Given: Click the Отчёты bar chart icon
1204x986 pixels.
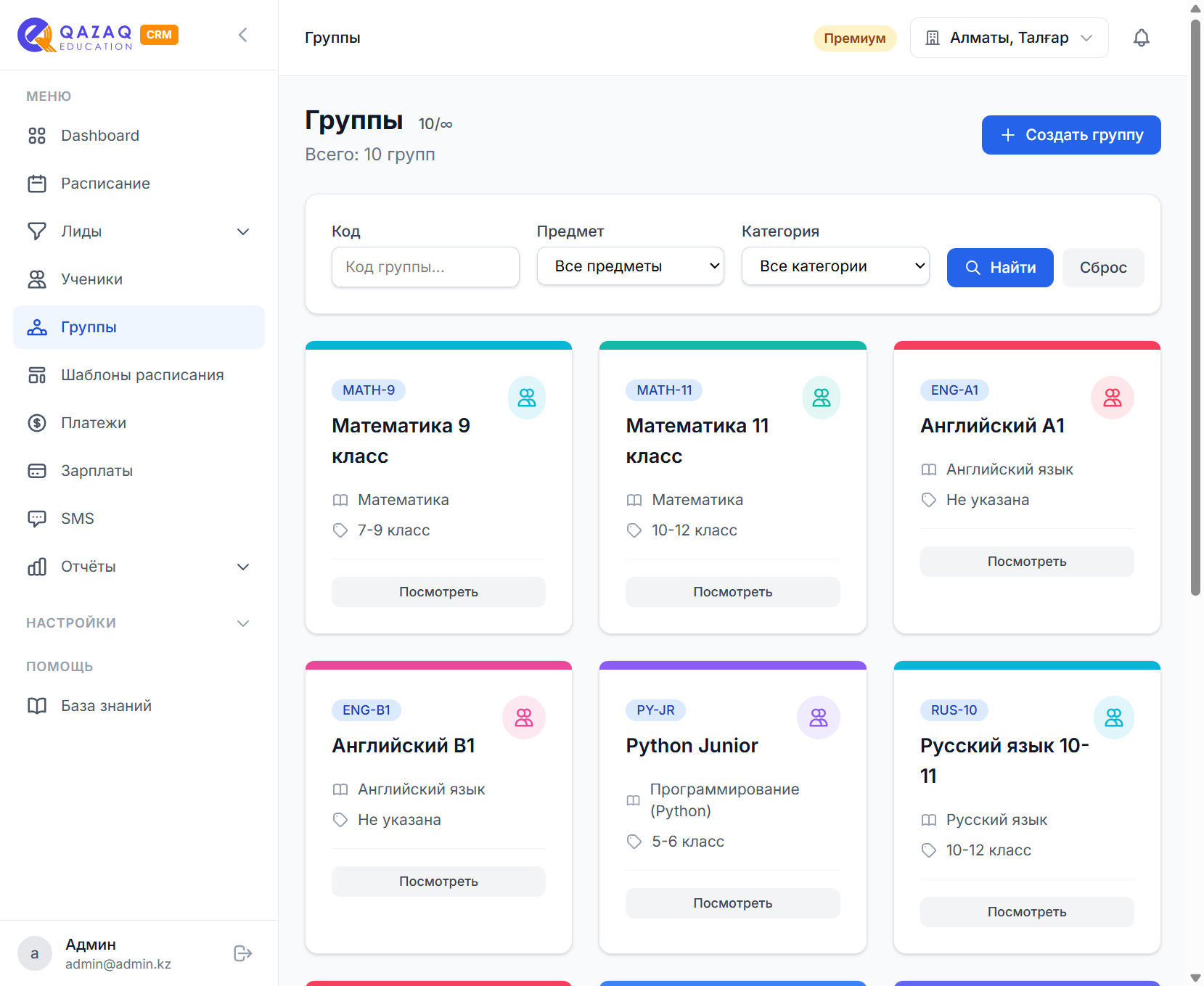Looking at the screenshot, I should pos(37,567).
